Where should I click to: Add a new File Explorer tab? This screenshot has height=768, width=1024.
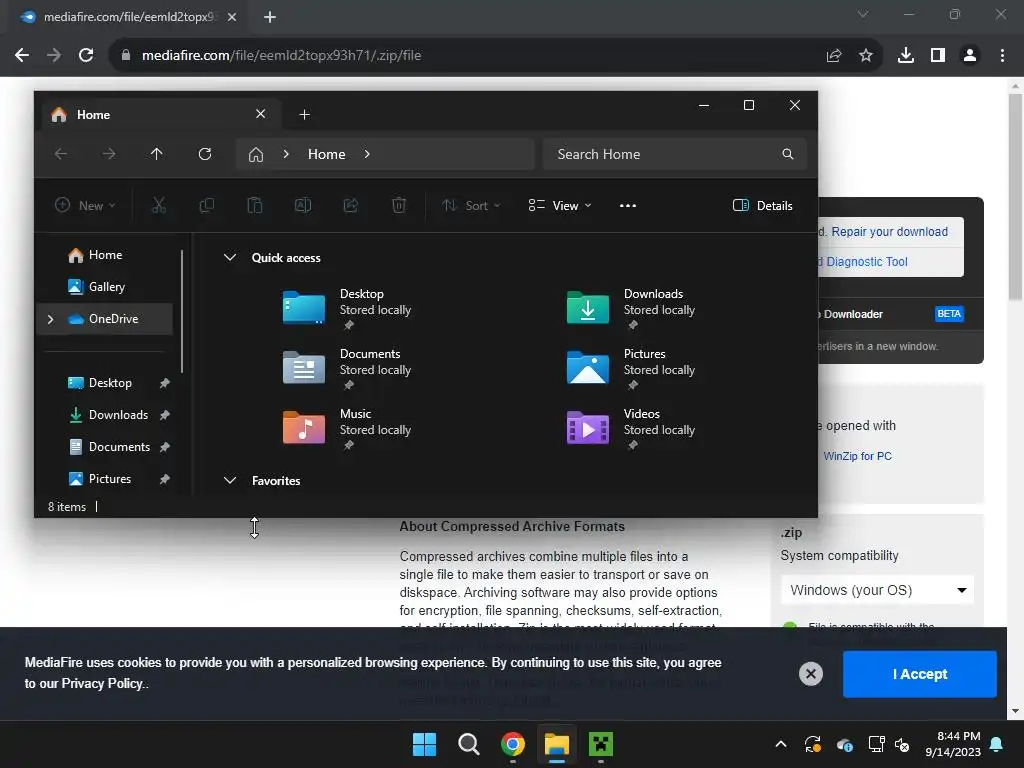pos(304,115)
